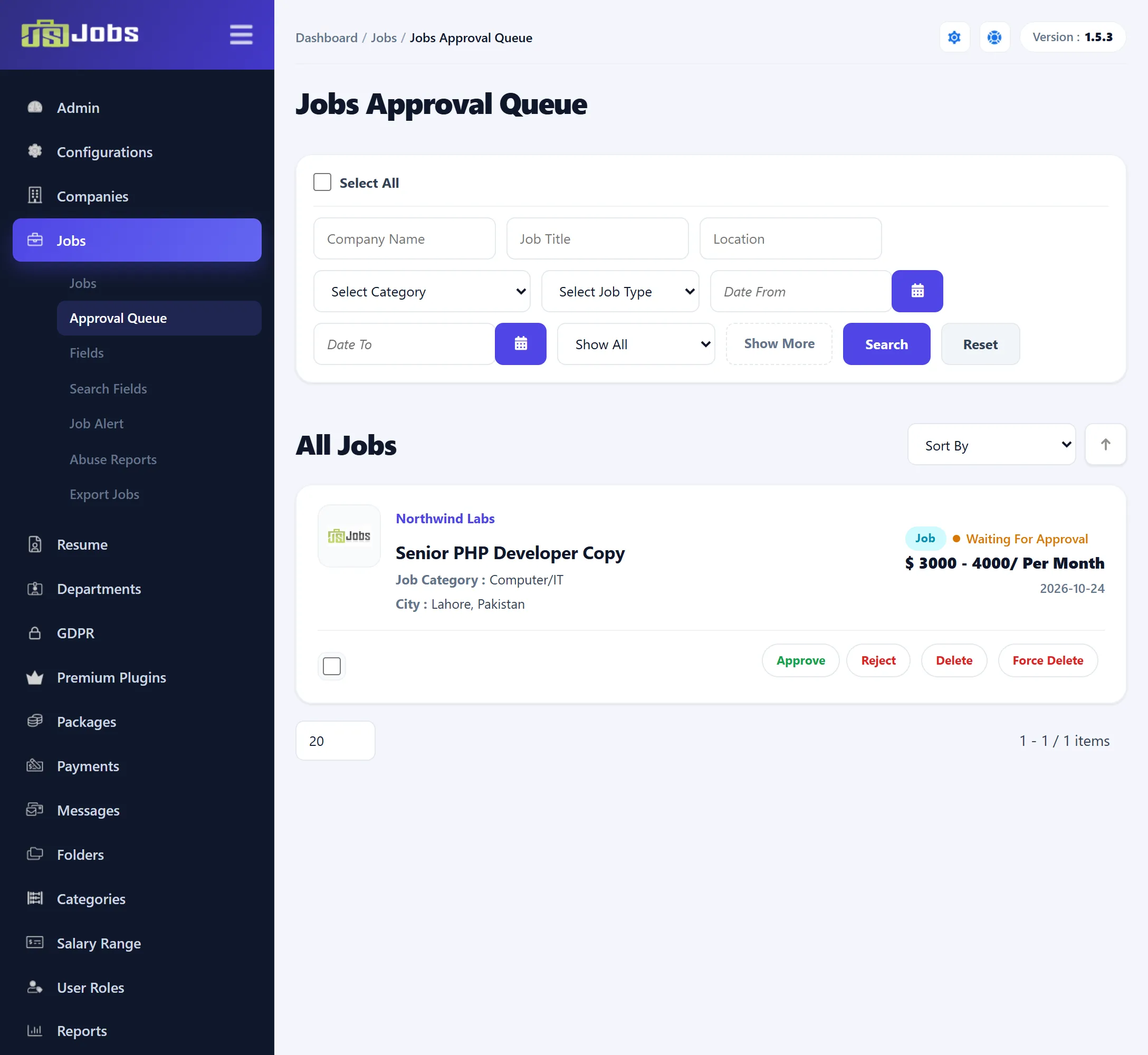Screen dimensions: 1148x1055
Task: Reject the Senior PHP Developer Copy job
Action: click(x=878, y=660)
